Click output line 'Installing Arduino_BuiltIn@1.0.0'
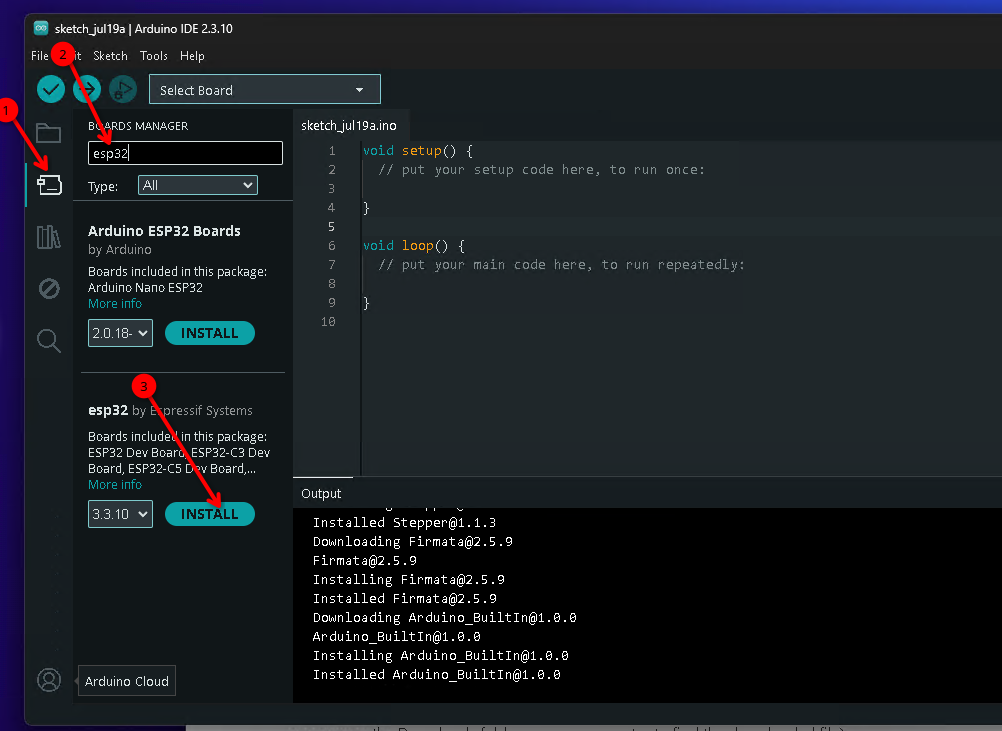Screen dimensions: 1002x731 click(x=441, y=656)
